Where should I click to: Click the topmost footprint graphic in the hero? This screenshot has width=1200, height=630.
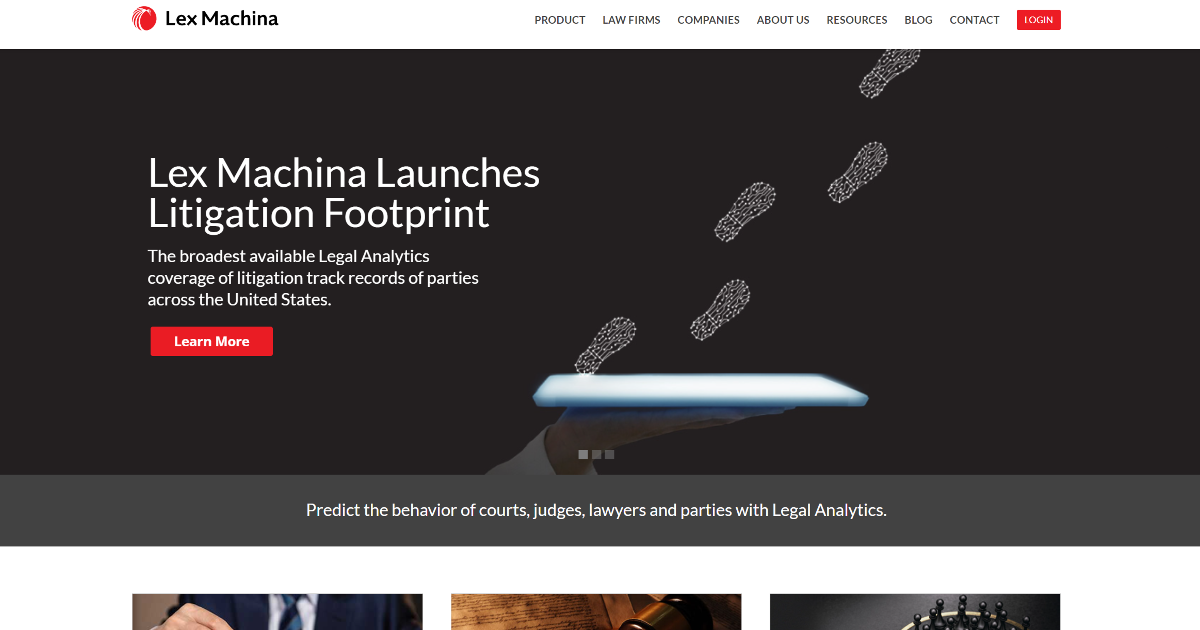pos(889,72)
